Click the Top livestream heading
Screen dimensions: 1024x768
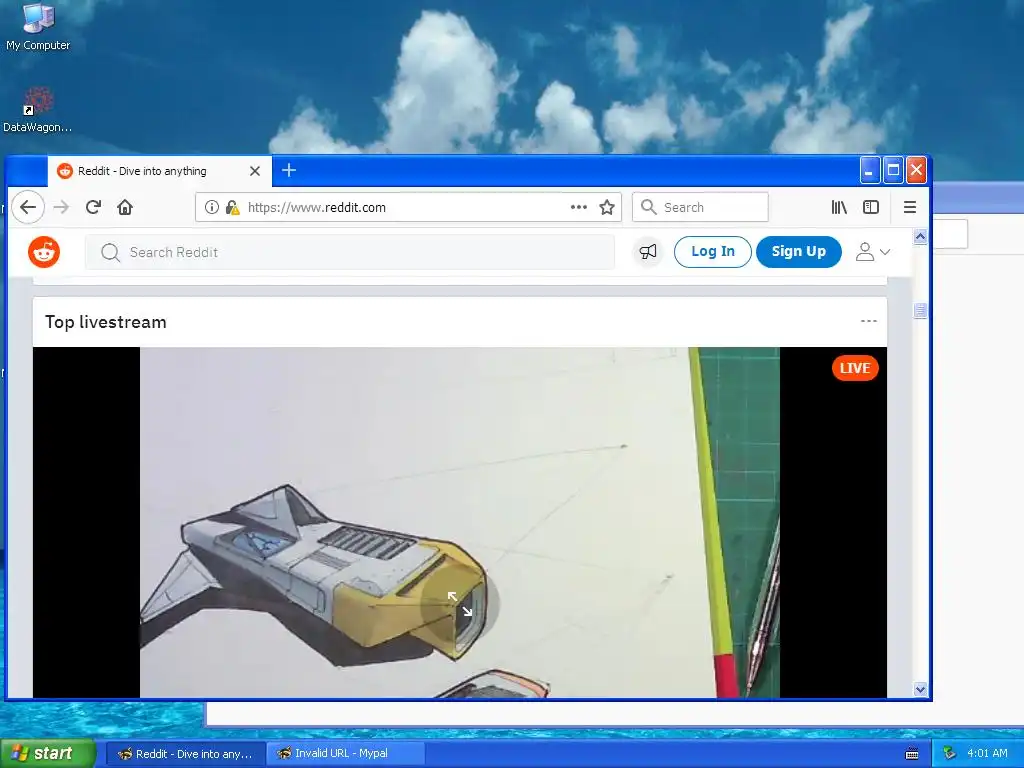tap(106, 322)
